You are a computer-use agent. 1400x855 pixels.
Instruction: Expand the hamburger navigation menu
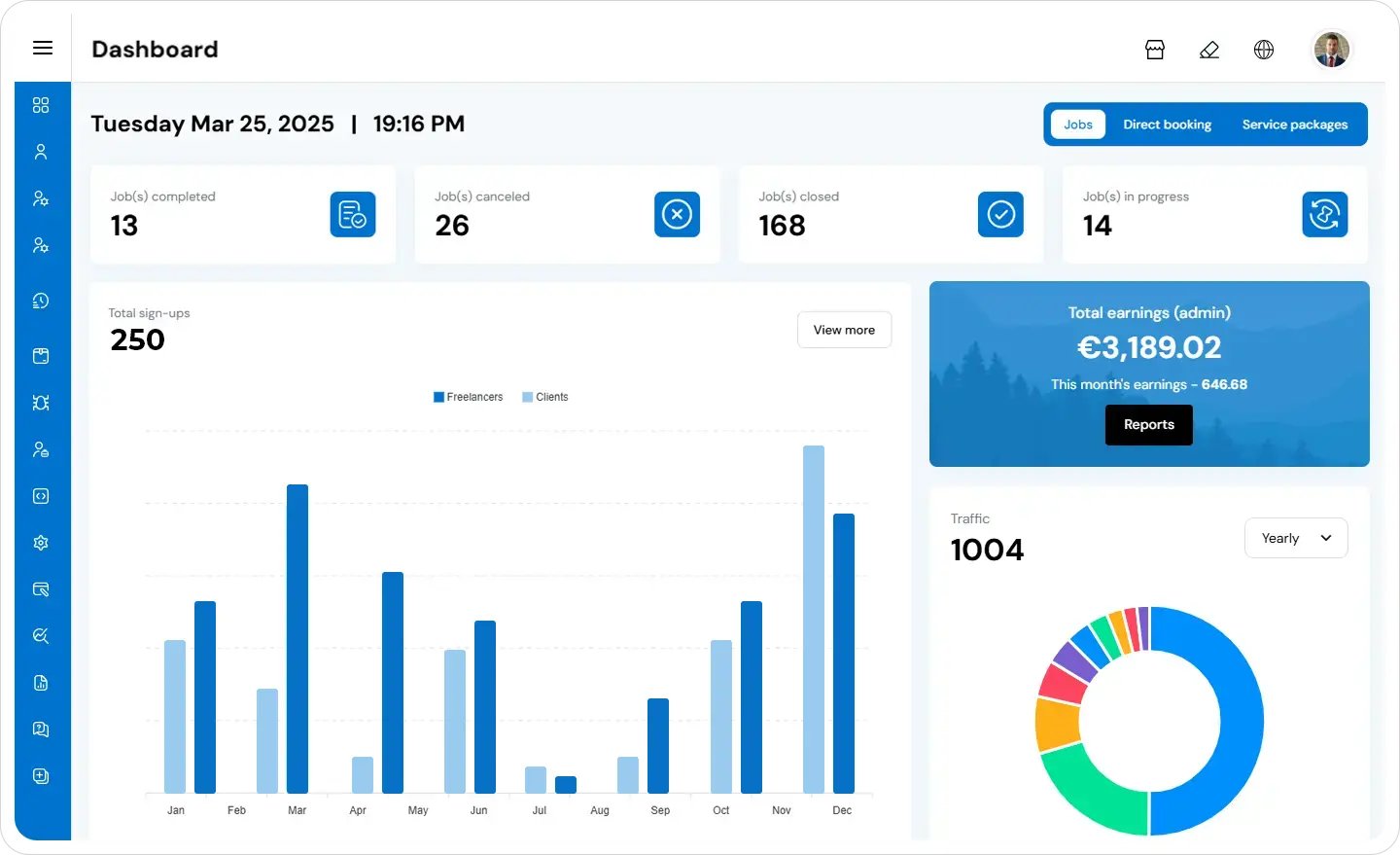click(42, 47)
